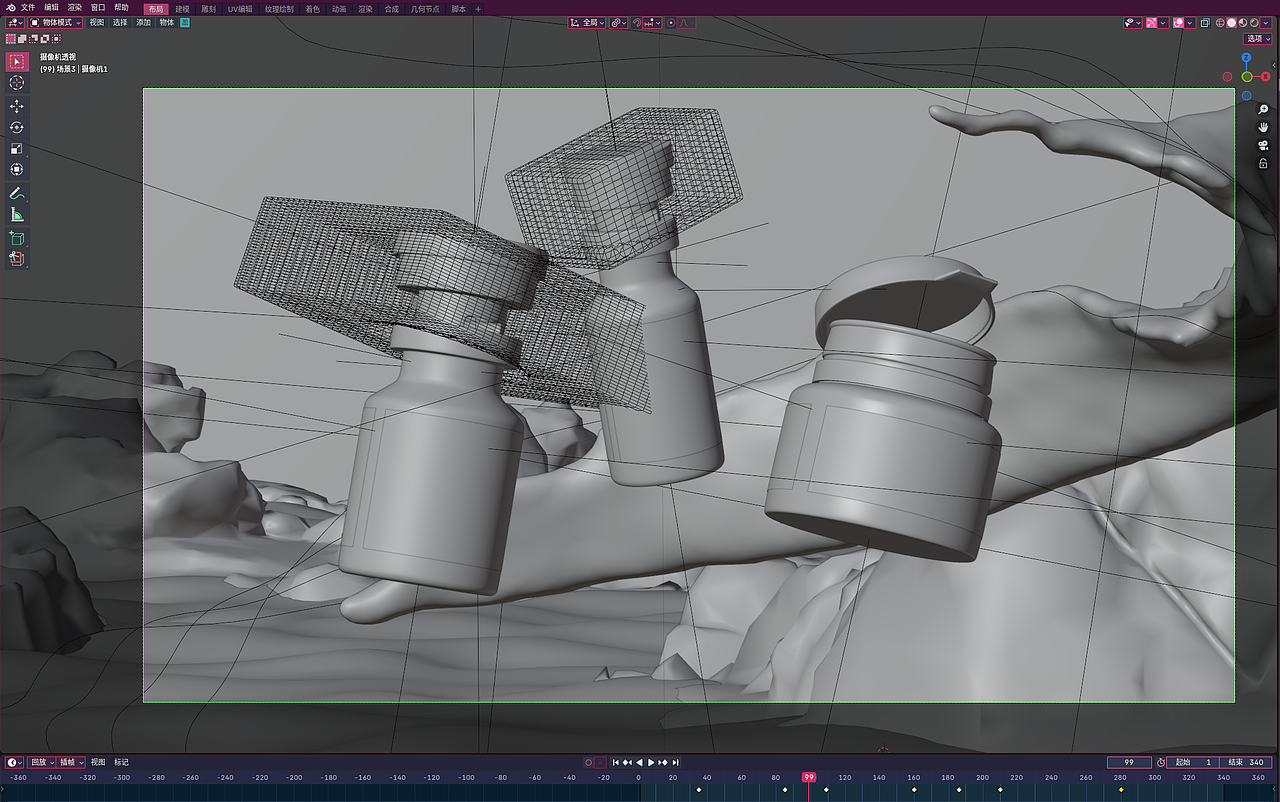Switch to wireframe shading mode
This screenshot has height=802, width=1280.
point(1220,22)
